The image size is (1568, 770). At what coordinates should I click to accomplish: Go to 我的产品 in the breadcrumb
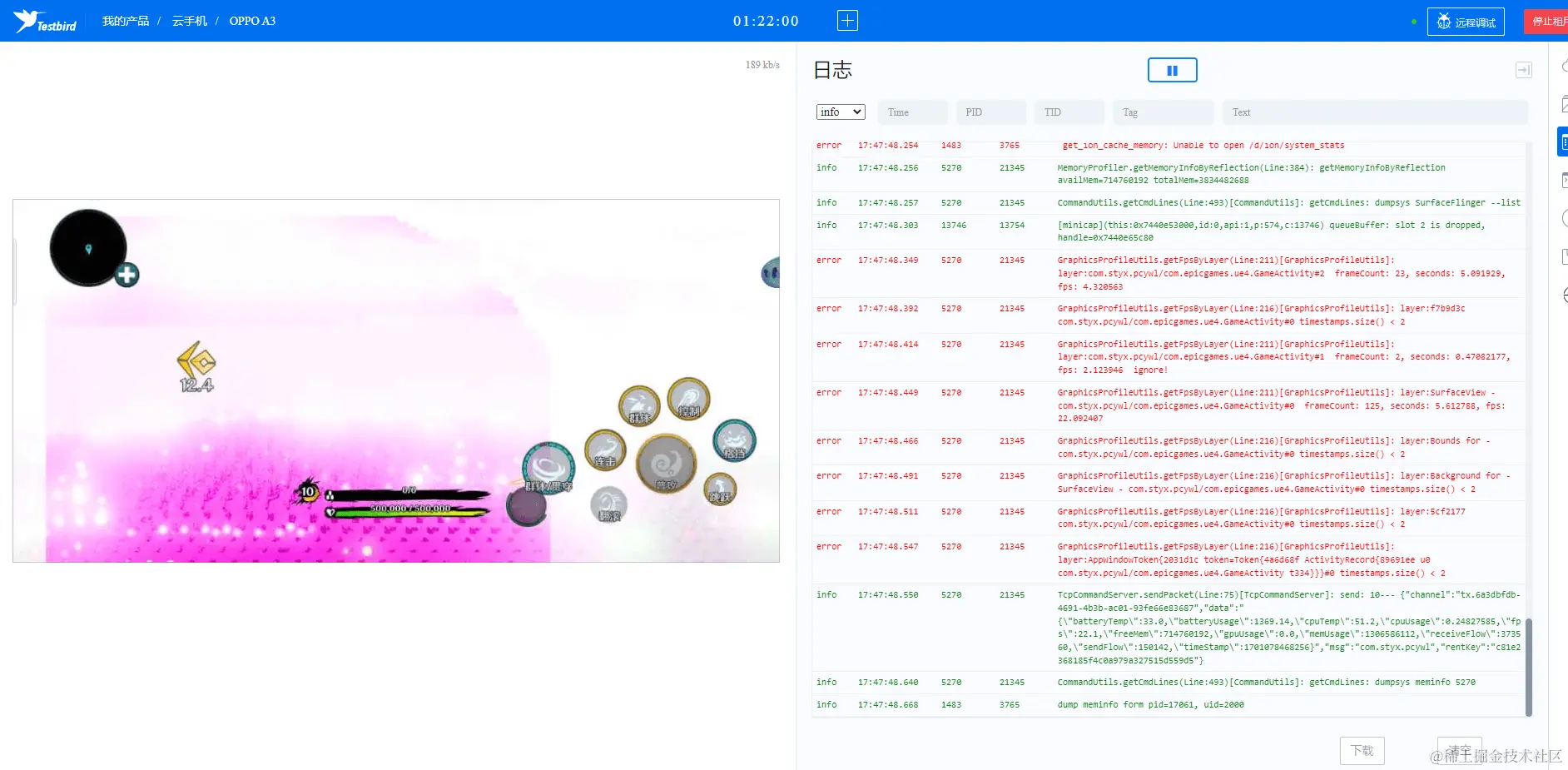[x=126, y=21]
